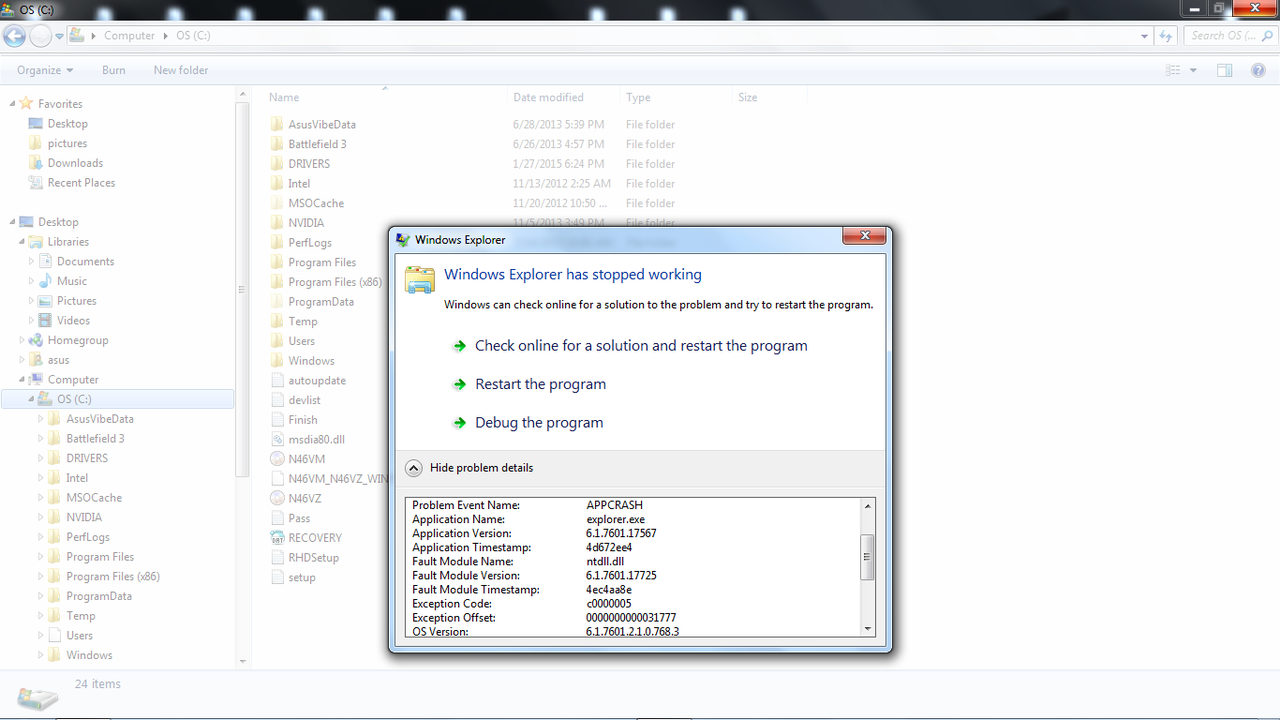Open the view options dropdown arrow
This screenshot has width=1280, height=720.
(x=1193, y=70)
